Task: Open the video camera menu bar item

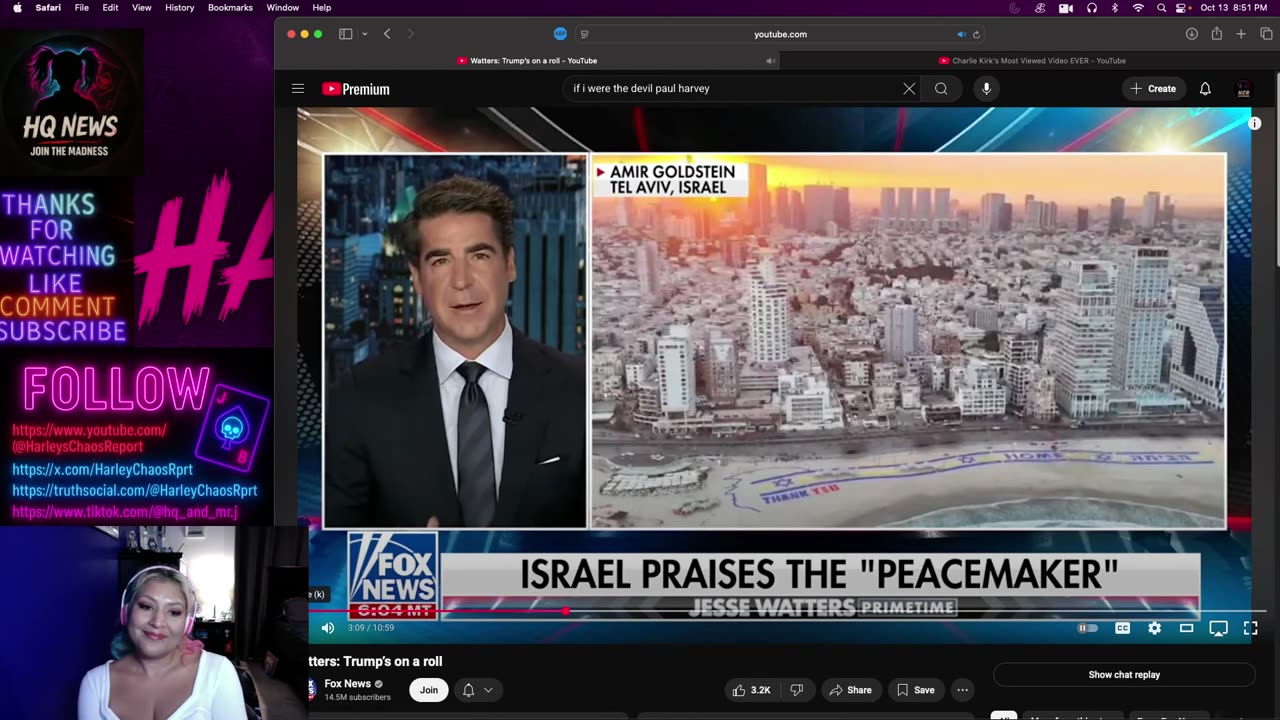Action: 1066,8
